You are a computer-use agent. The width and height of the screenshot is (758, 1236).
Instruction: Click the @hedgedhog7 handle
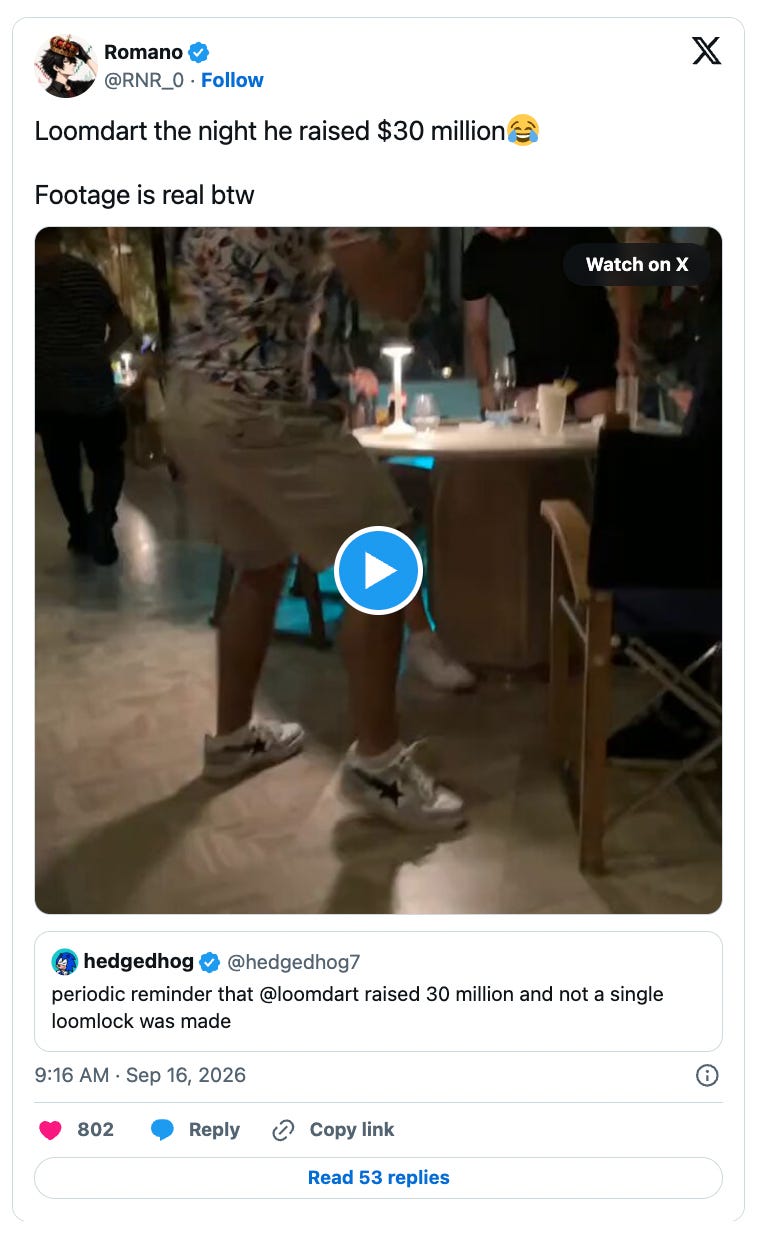tap(294, 962)
